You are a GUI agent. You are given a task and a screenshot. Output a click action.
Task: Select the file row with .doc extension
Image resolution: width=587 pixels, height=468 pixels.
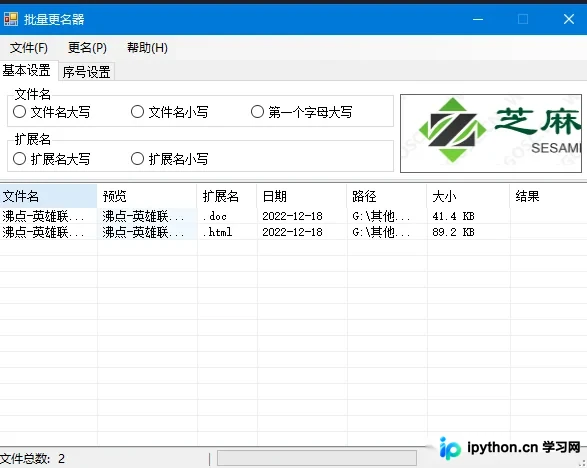[294, 216]
